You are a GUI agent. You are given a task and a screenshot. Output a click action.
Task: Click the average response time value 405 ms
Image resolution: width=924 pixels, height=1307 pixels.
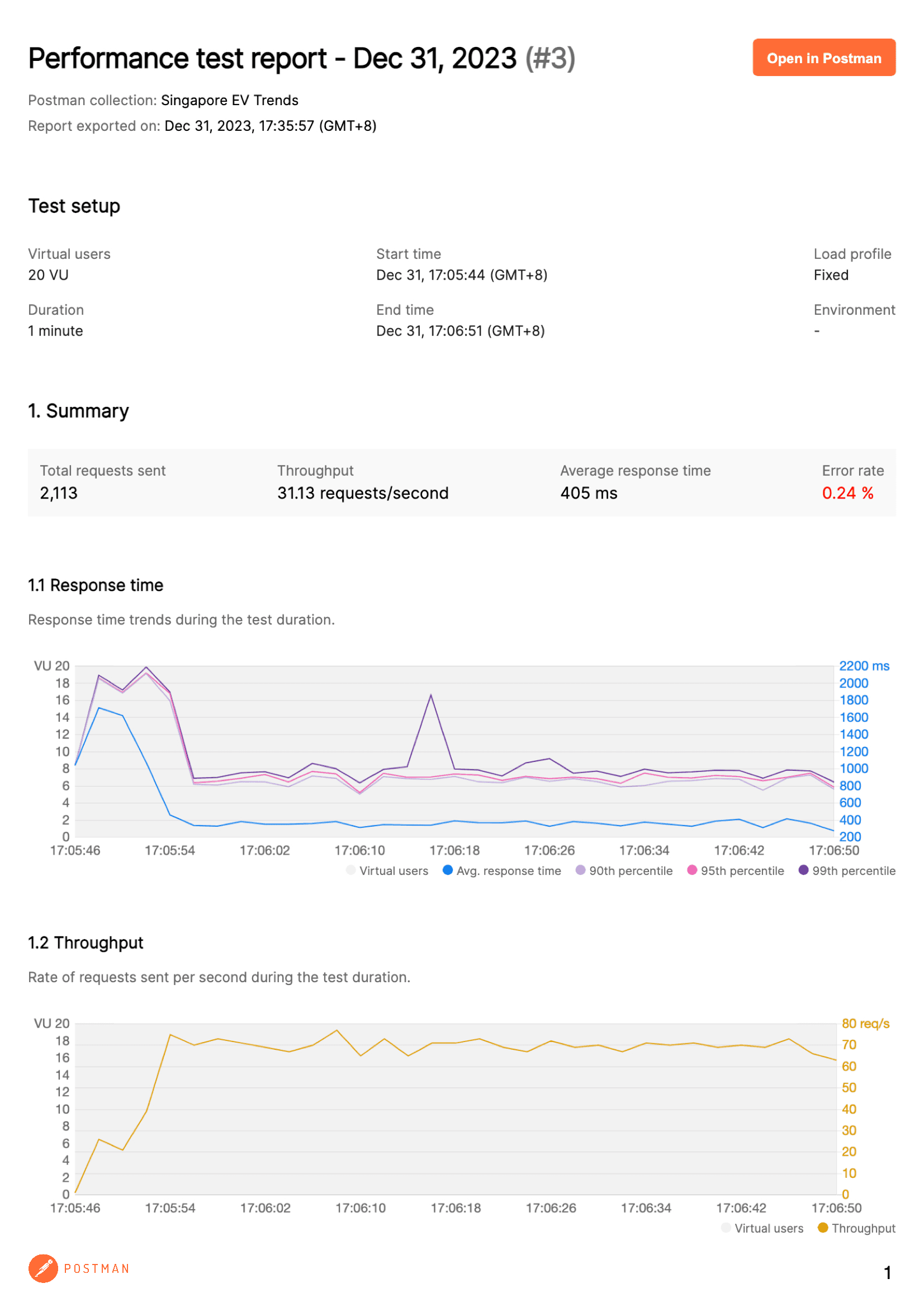tap(589, 493)
